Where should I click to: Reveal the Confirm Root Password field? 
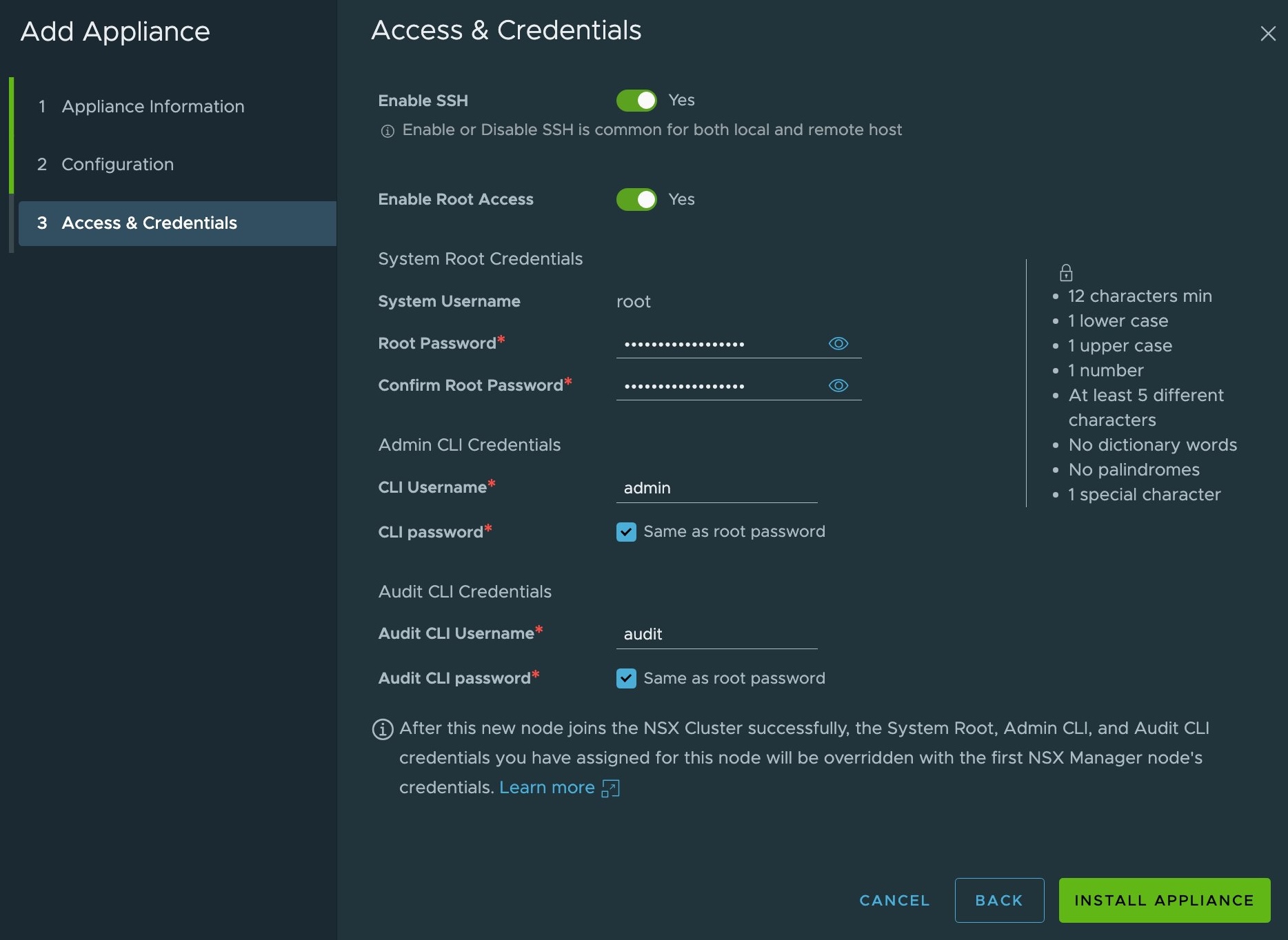point(838,385)
